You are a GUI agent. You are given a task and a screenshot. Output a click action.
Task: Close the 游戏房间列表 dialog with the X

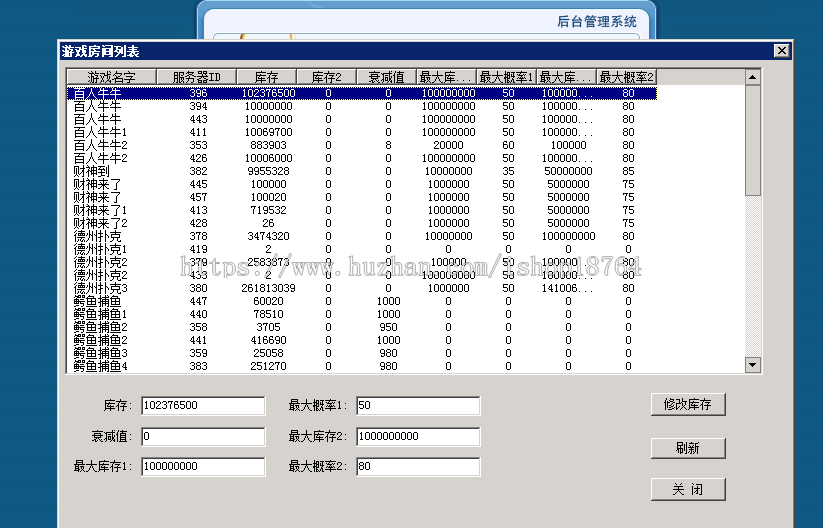[781, 51]
